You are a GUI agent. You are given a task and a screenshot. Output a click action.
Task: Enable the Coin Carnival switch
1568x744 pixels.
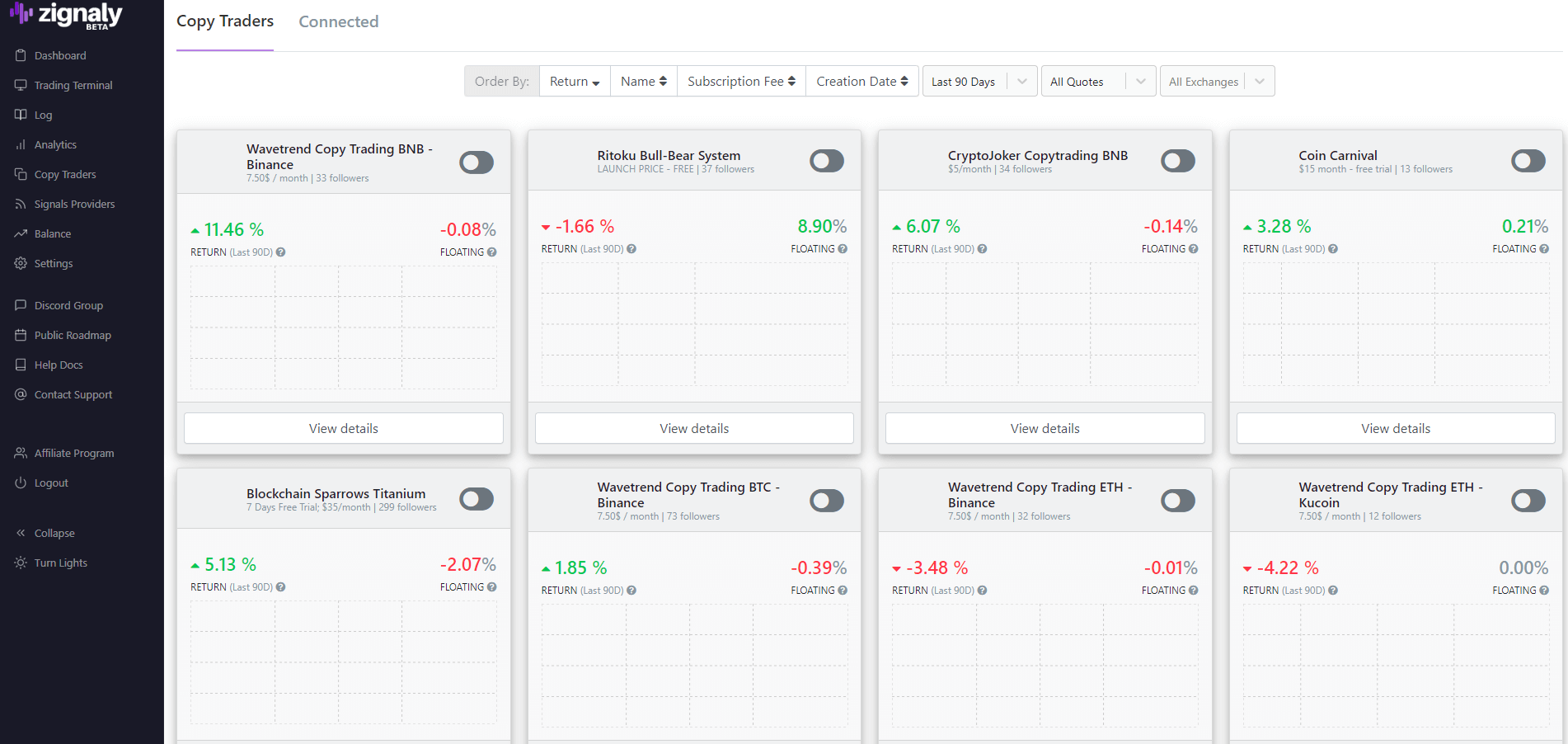(1528, 161)
